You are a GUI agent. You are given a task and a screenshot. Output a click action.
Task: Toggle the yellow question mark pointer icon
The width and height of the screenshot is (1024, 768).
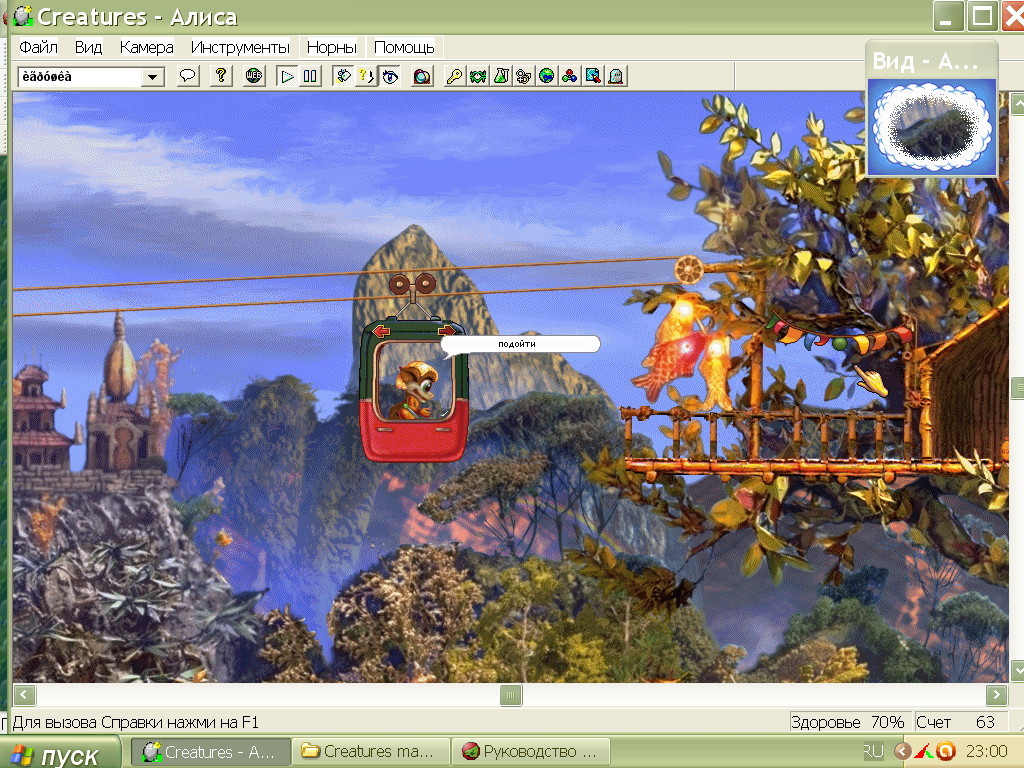click(x=366, y=76)
